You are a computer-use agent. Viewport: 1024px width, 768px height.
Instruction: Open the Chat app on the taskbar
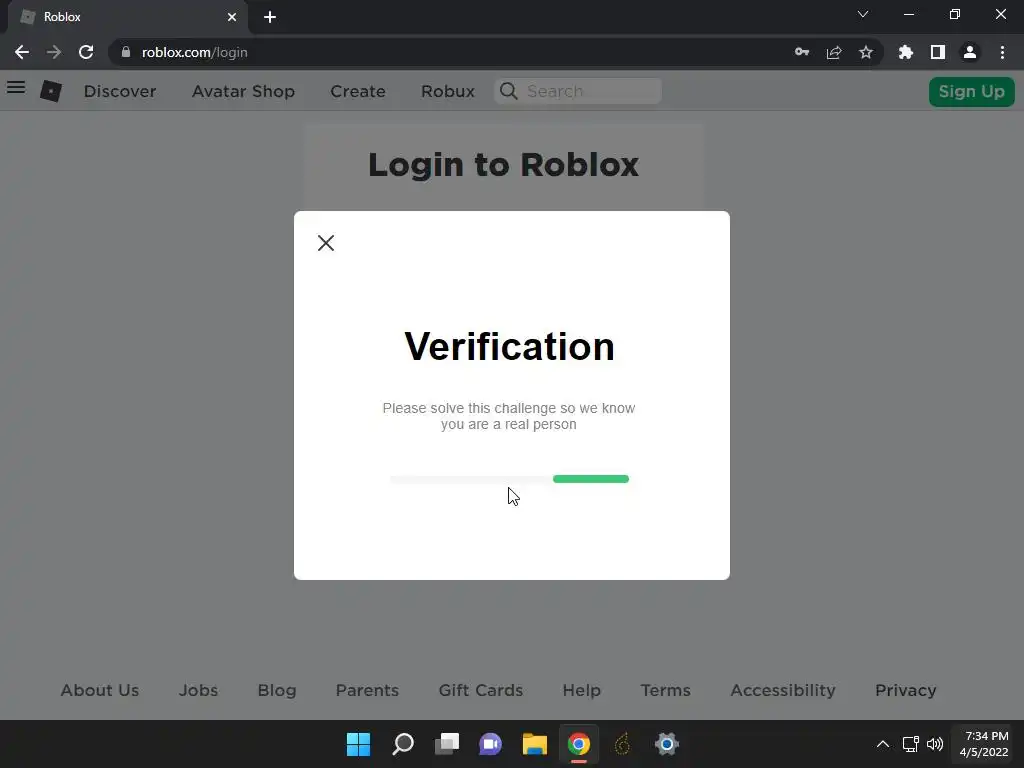pyautogui.click(x=490, y=744)
